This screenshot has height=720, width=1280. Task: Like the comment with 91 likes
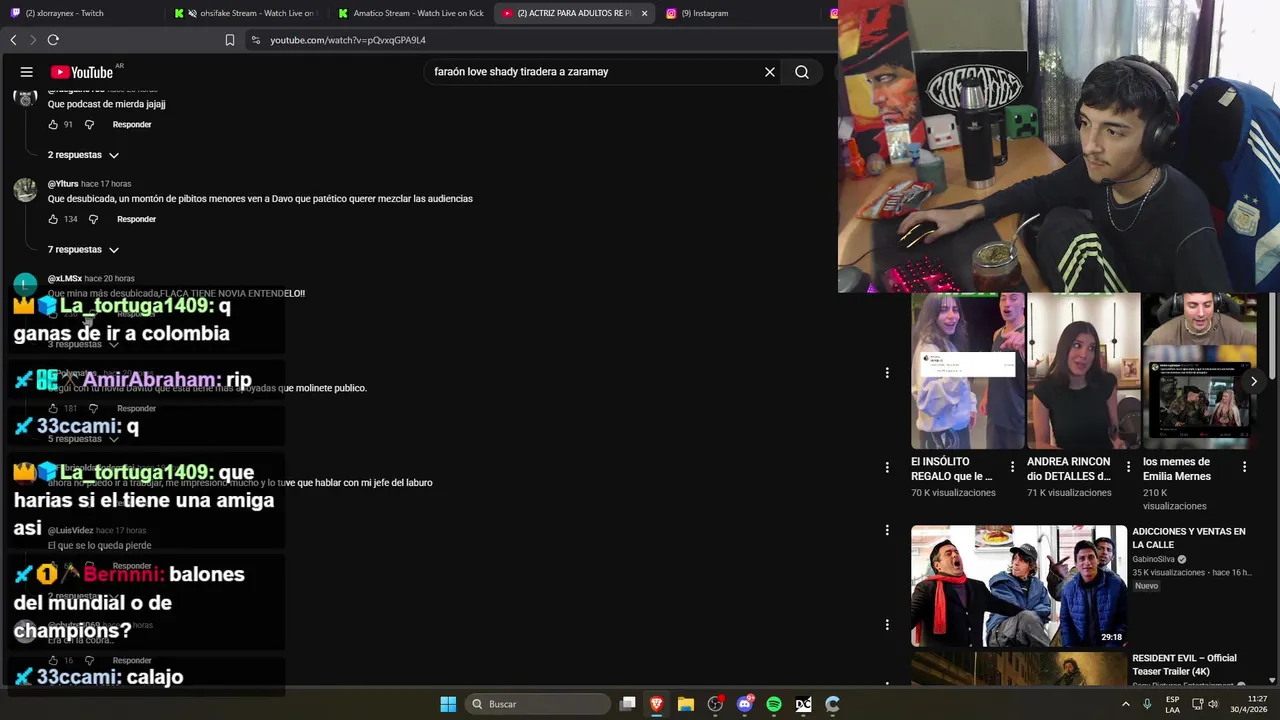53,125
